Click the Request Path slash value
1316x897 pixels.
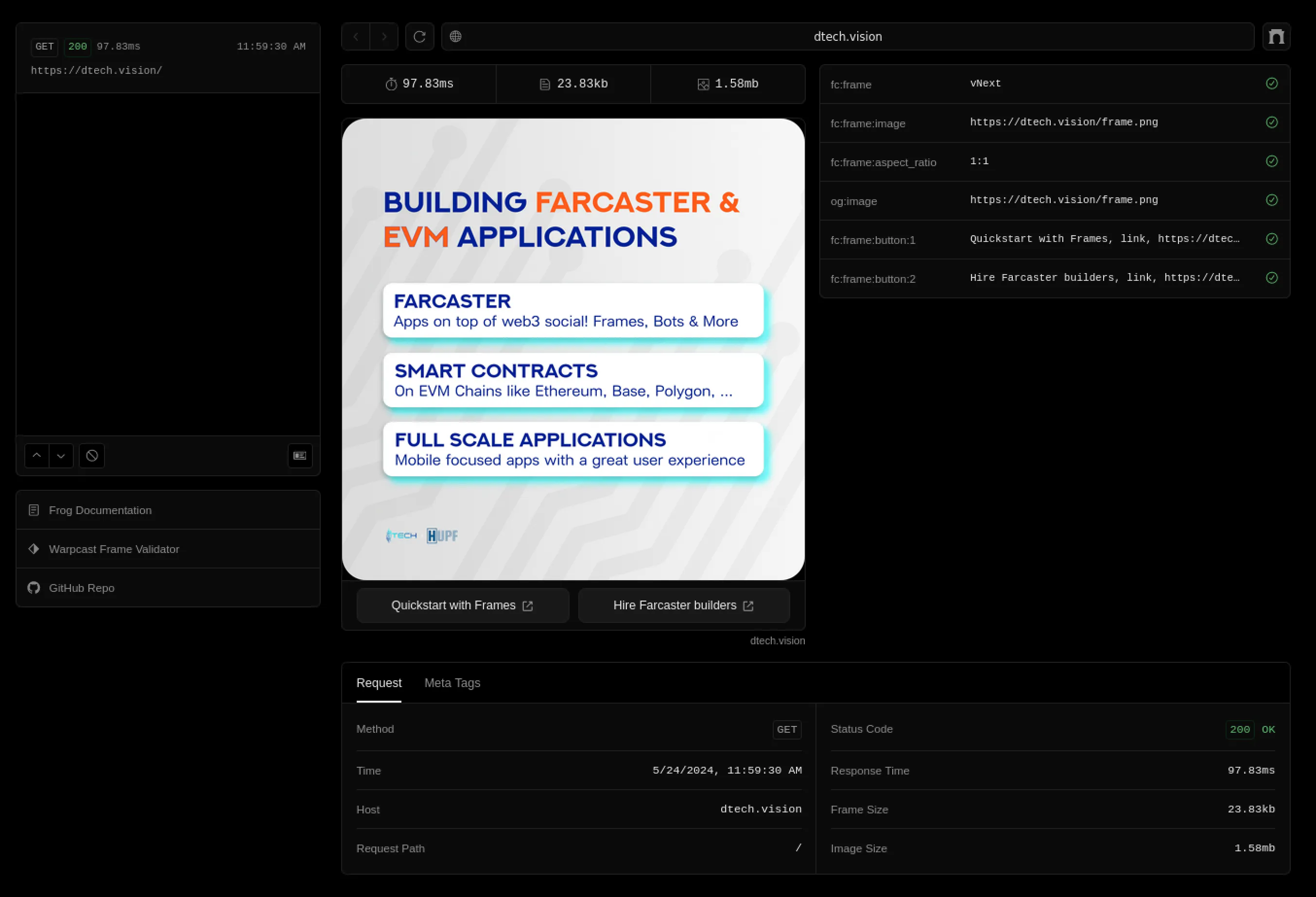pos(798,848)
